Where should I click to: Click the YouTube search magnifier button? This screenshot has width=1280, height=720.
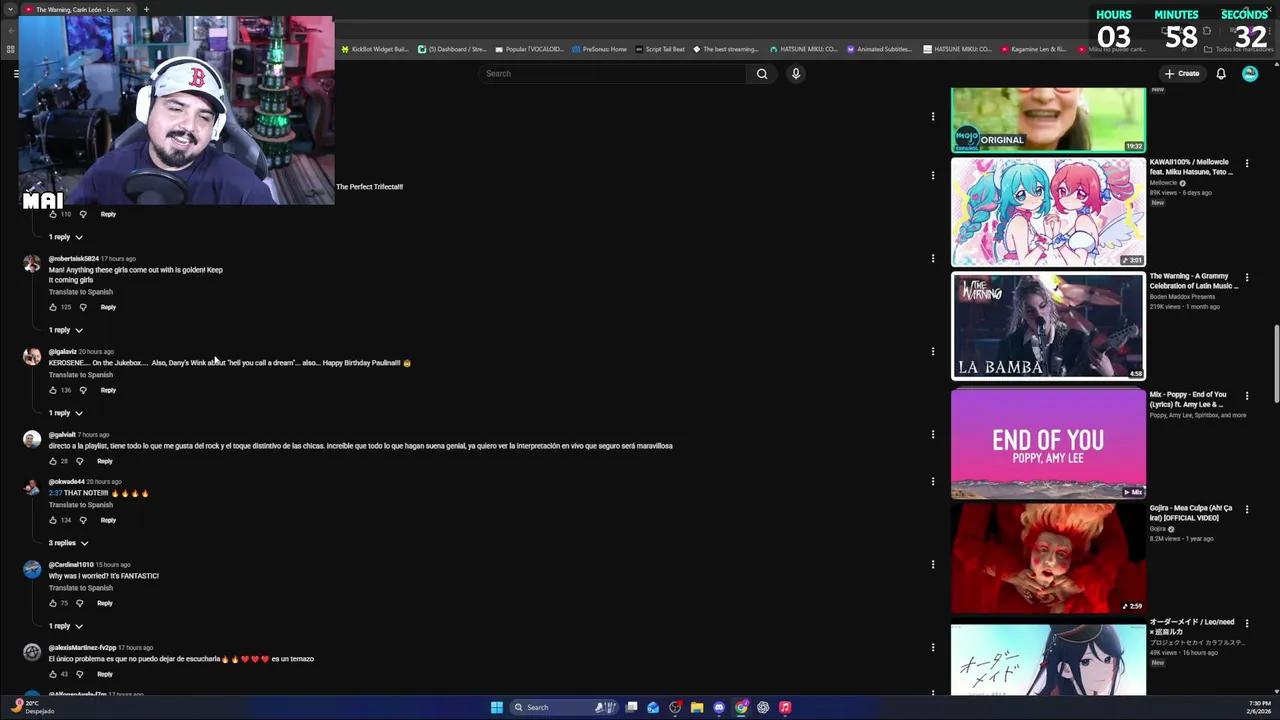coord(762,74)
